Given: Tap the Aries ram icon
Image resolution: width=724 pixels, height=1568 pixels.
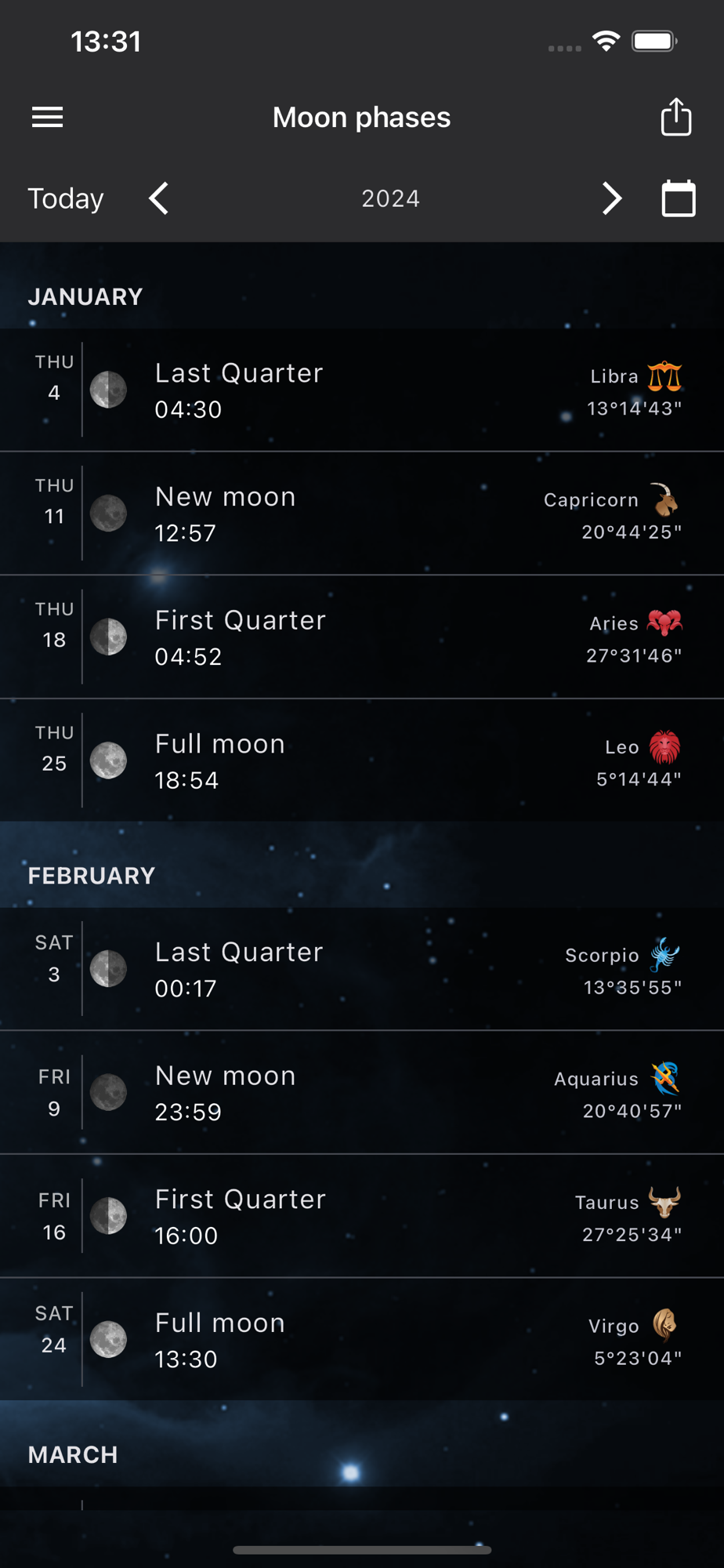Looking at the screenshot, I should tap(664, 623).
